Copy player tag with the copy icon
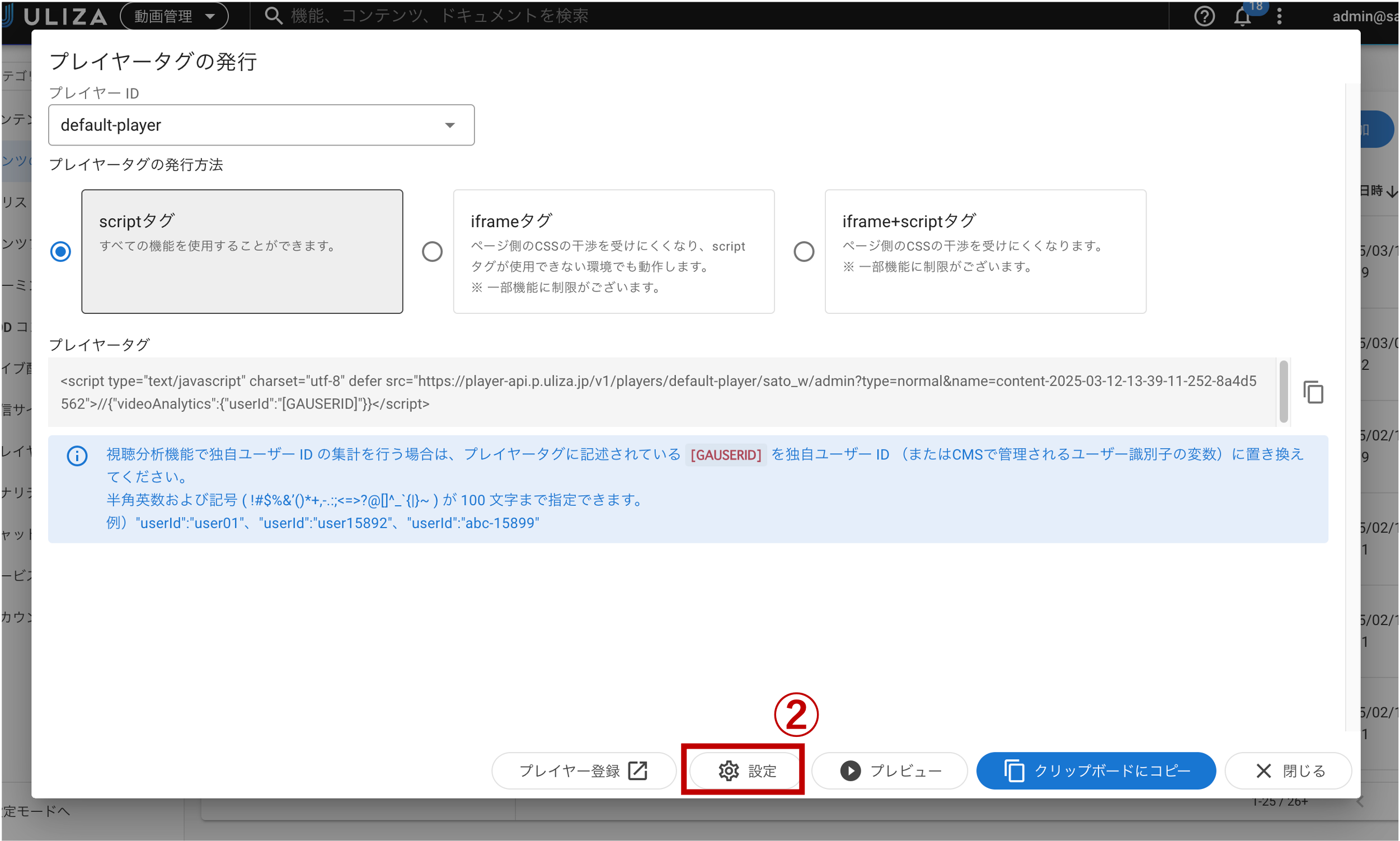1400x841 pixels. (x=1313, y=392)
